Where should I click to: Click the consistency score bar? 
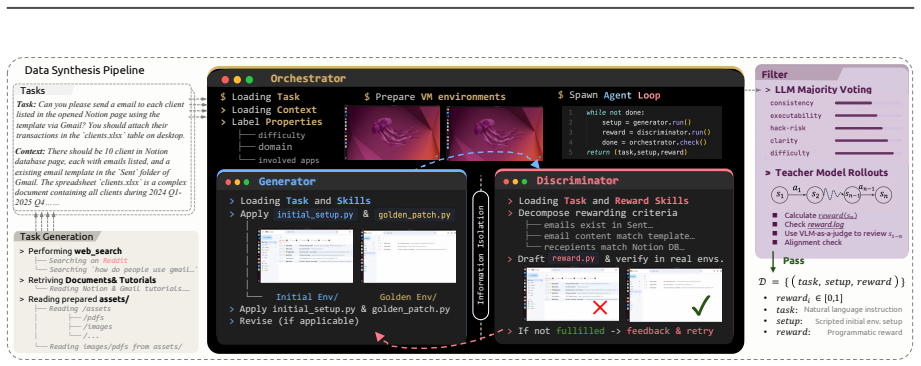point(868,103)
